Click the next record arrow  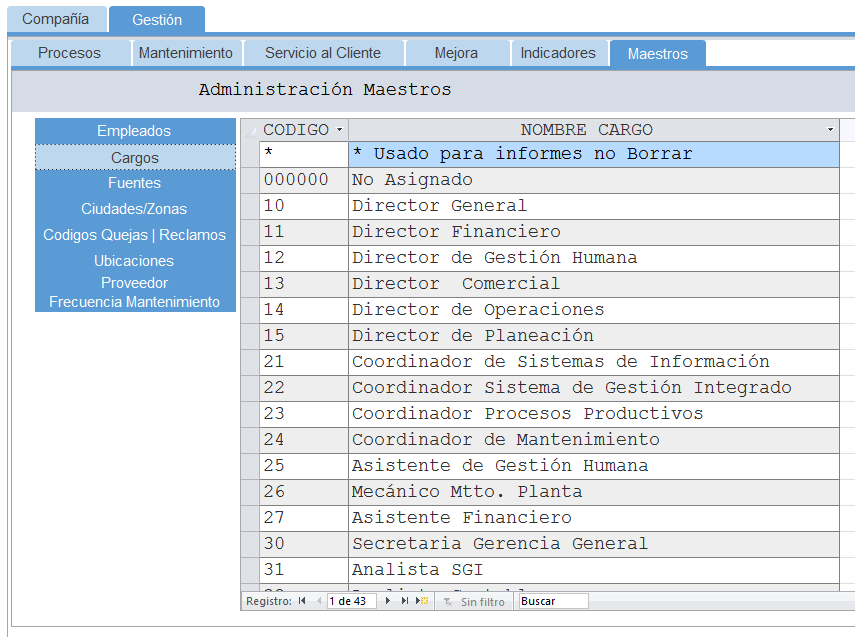tap(388, 601)
